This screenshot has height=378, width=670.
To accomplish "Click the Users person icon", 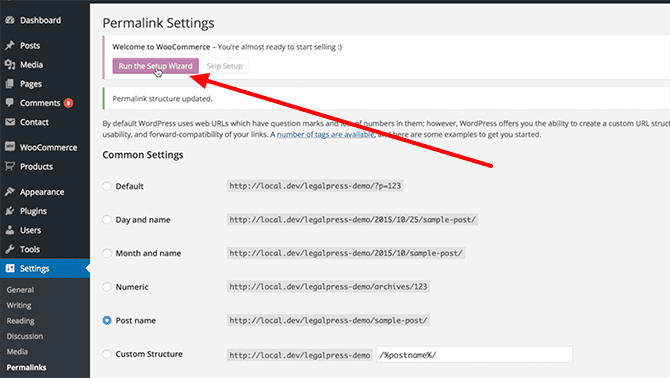I will click(x=10, y=230).
